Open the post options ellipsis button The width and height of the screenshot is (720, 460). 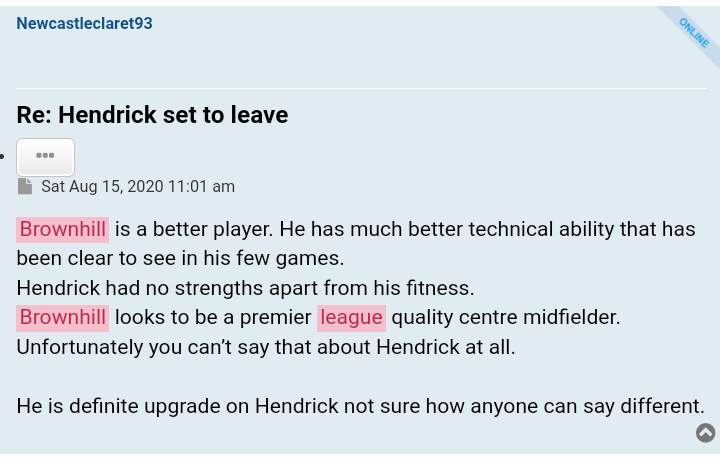pos(45,157)
